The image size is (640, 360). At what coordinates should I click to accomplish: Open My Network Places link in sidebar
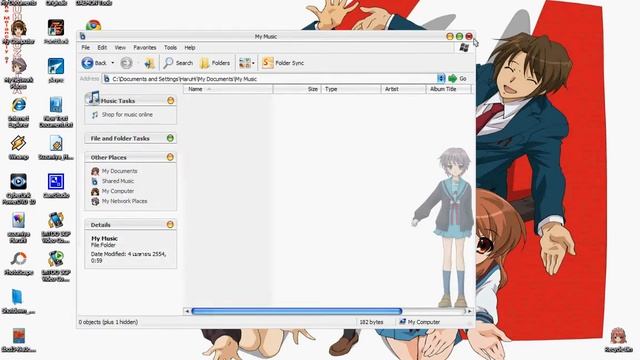(124, 201)
